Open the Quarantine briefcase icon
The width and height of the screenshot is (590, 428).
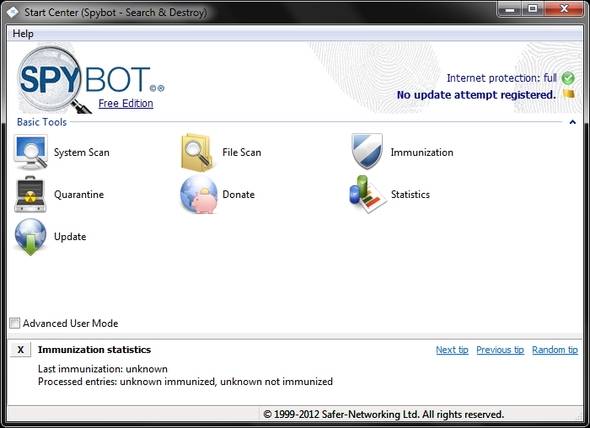click(30, 194)
